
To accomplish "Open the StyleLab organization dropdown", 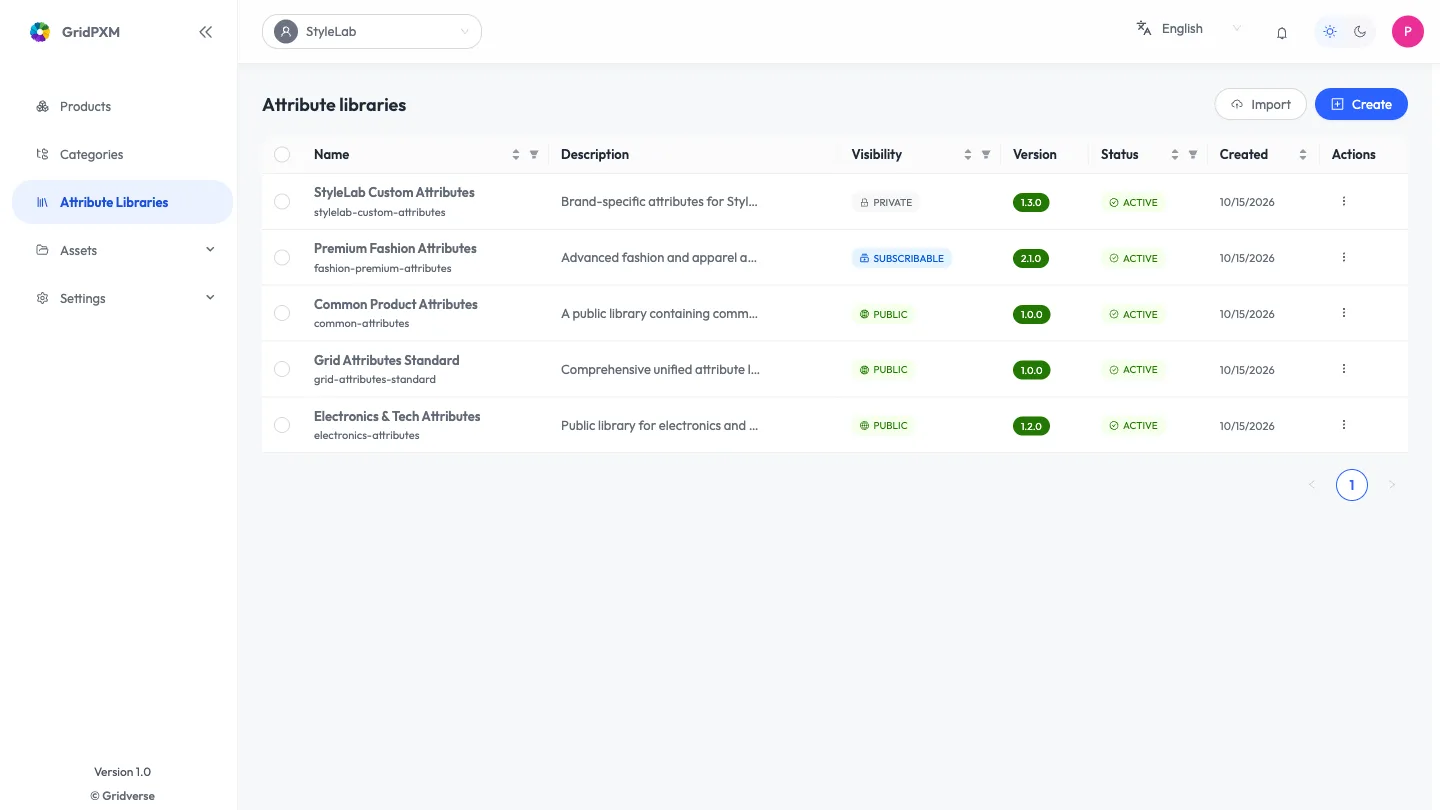I will coord(372,31).
